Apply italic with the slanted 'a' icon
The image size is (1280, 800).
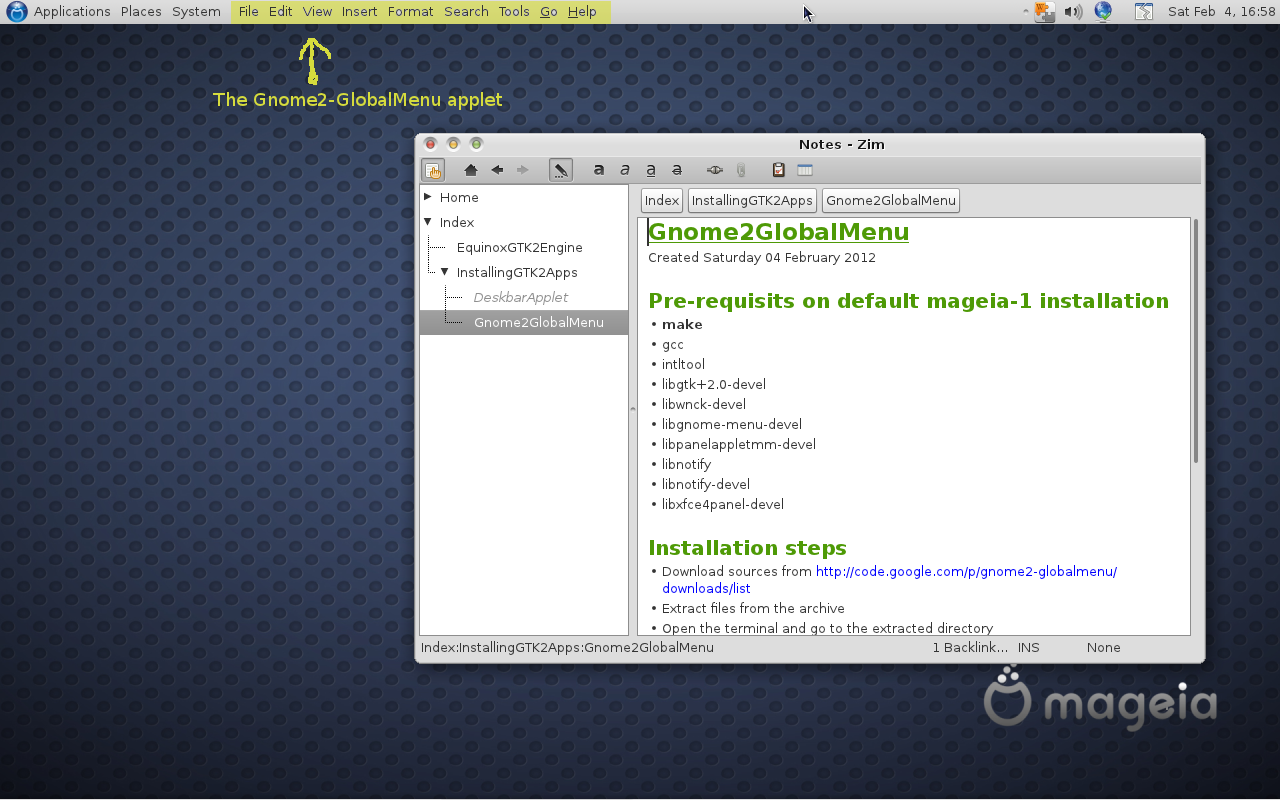(x=625, y=170)
